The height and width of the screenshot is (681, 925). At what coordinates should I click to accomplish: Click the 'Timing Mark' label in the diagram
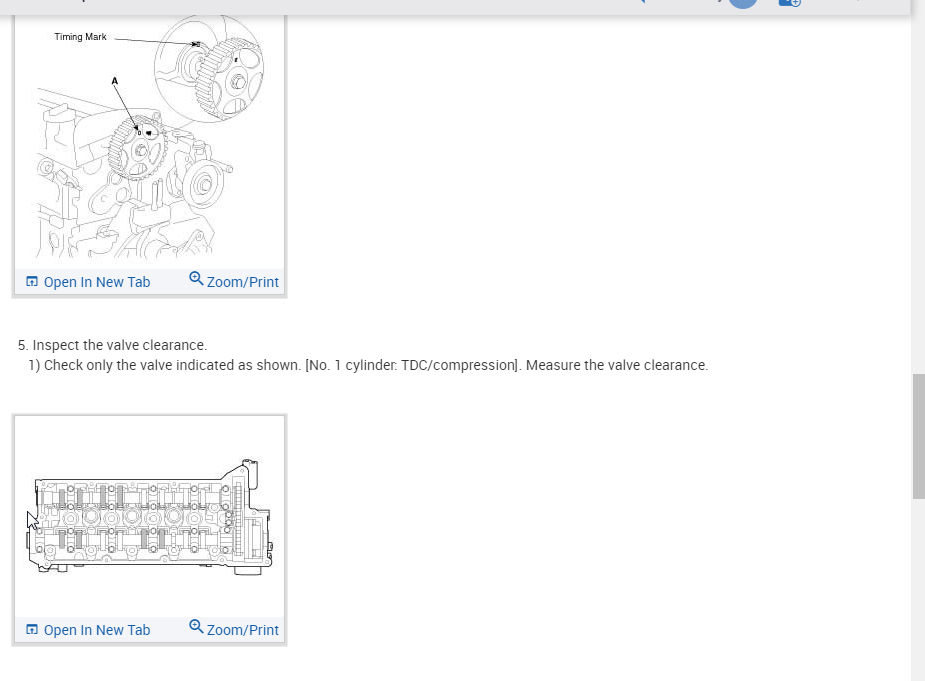(x=81, y=37)
